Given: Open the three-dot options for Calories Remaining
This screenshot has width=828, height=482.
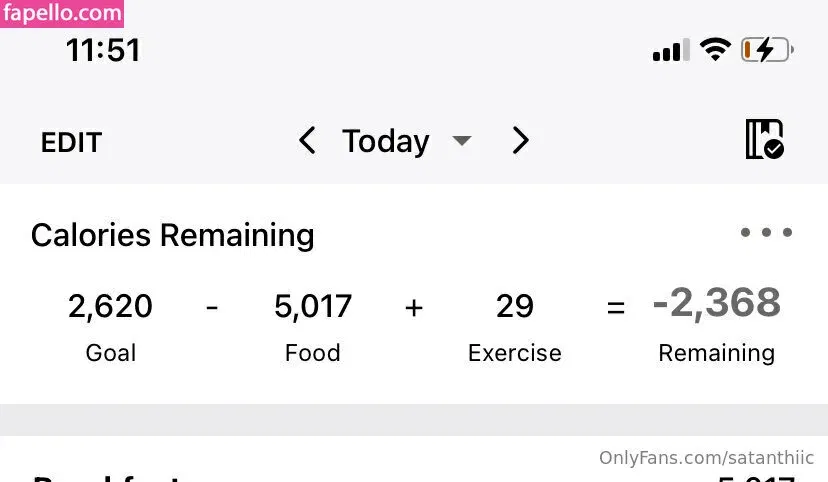Looking at the screenshot, I should (766, 233).
